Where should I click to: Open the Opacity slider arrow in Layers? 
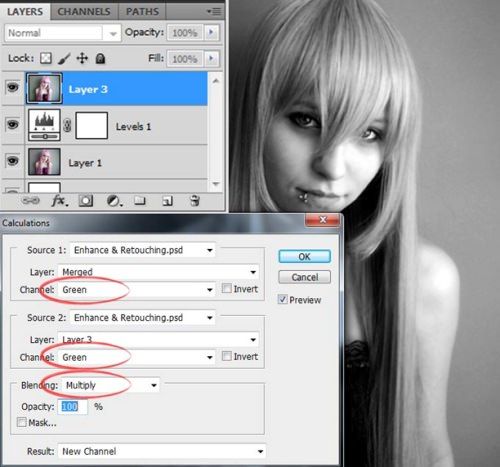211,32
